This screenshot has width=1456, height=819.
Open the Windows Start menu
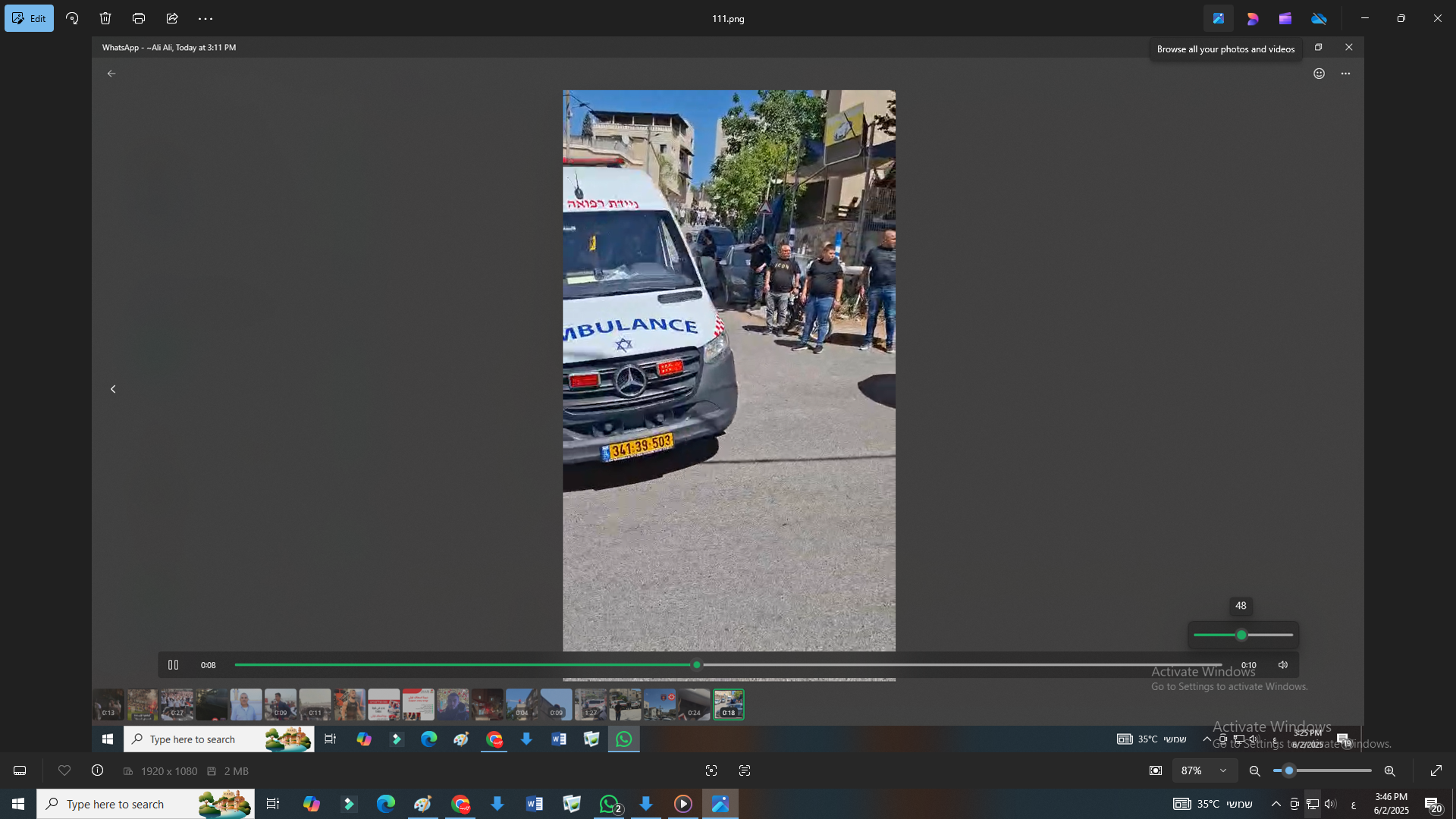point(18,804)
